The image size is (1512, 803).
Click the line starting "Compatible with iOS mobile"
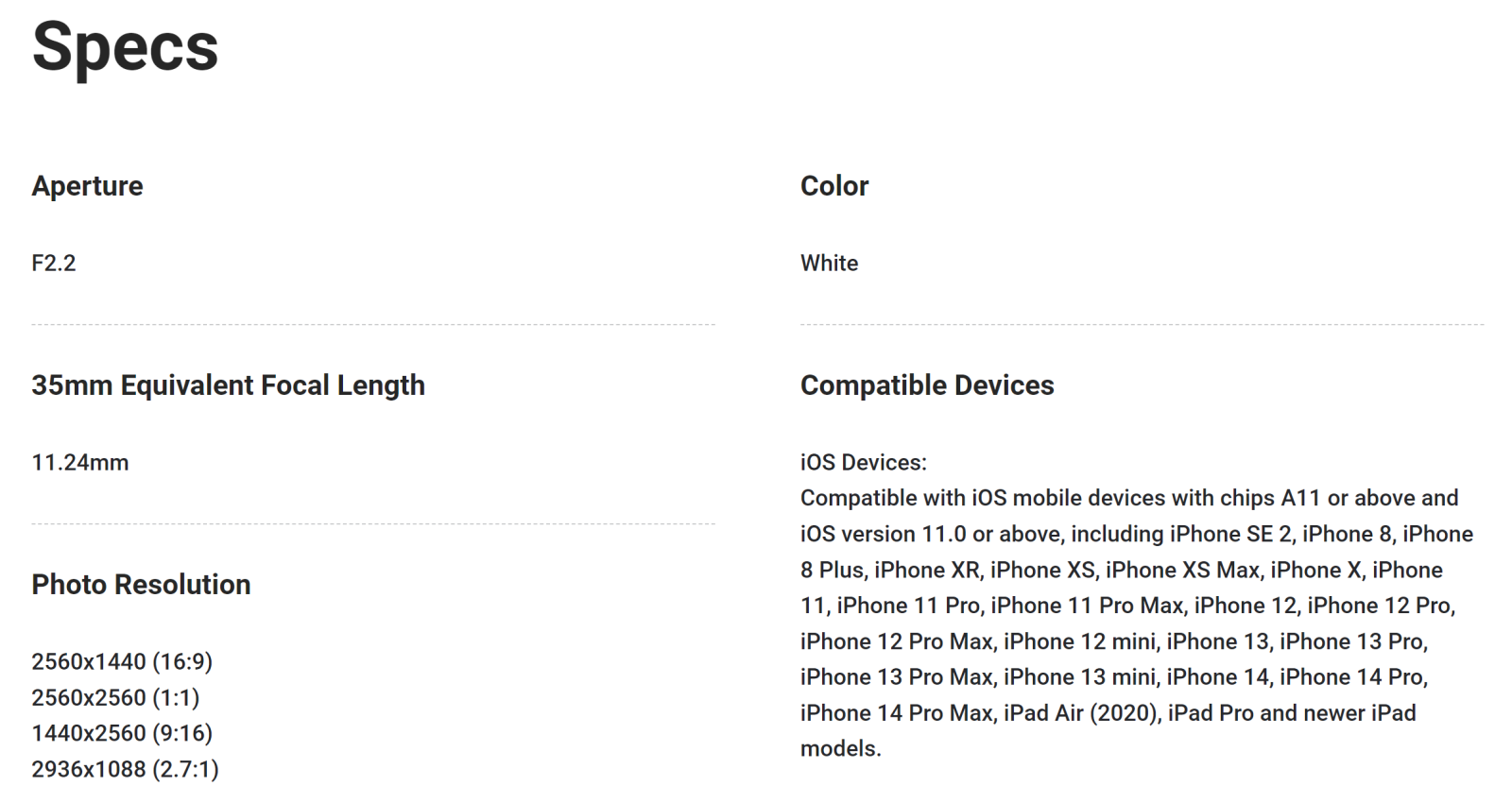tap(1128, 499)
